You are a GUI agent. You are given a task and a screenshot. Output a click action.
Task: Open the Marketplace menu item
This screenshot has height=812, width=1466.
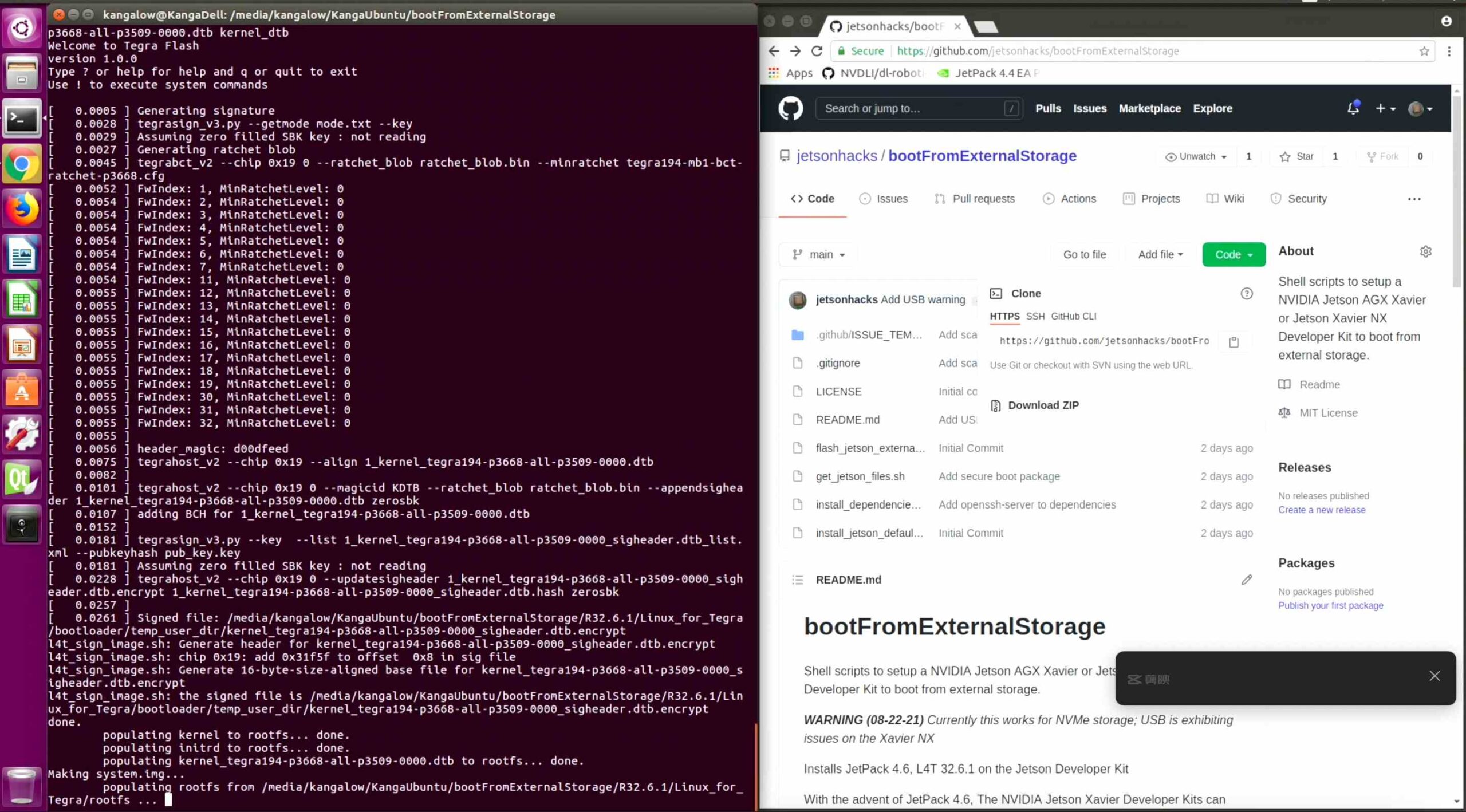(1149, 108)
